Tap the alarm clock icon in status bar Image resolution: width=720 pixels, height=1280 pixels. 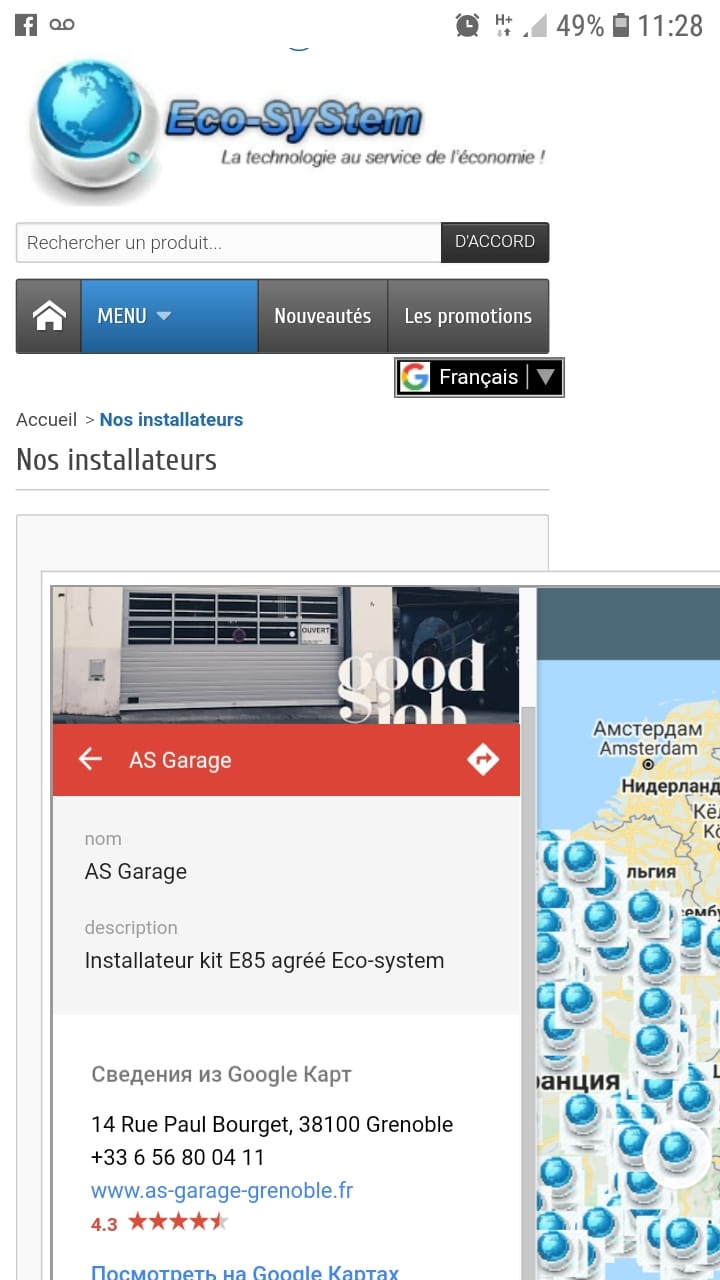coord(467,25)
